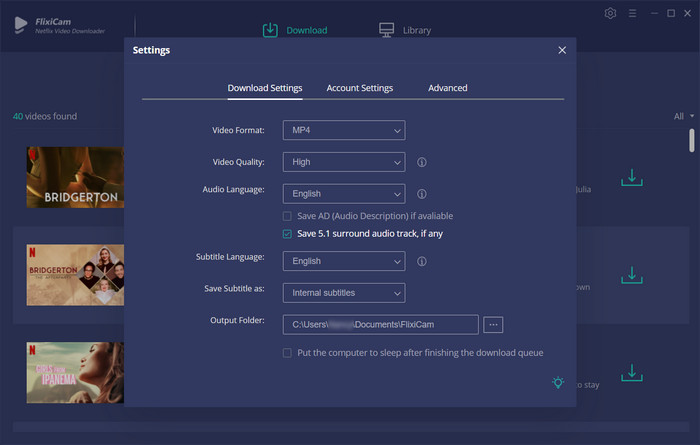
Task: Close the Settings dialog
Action: point(562,50)
